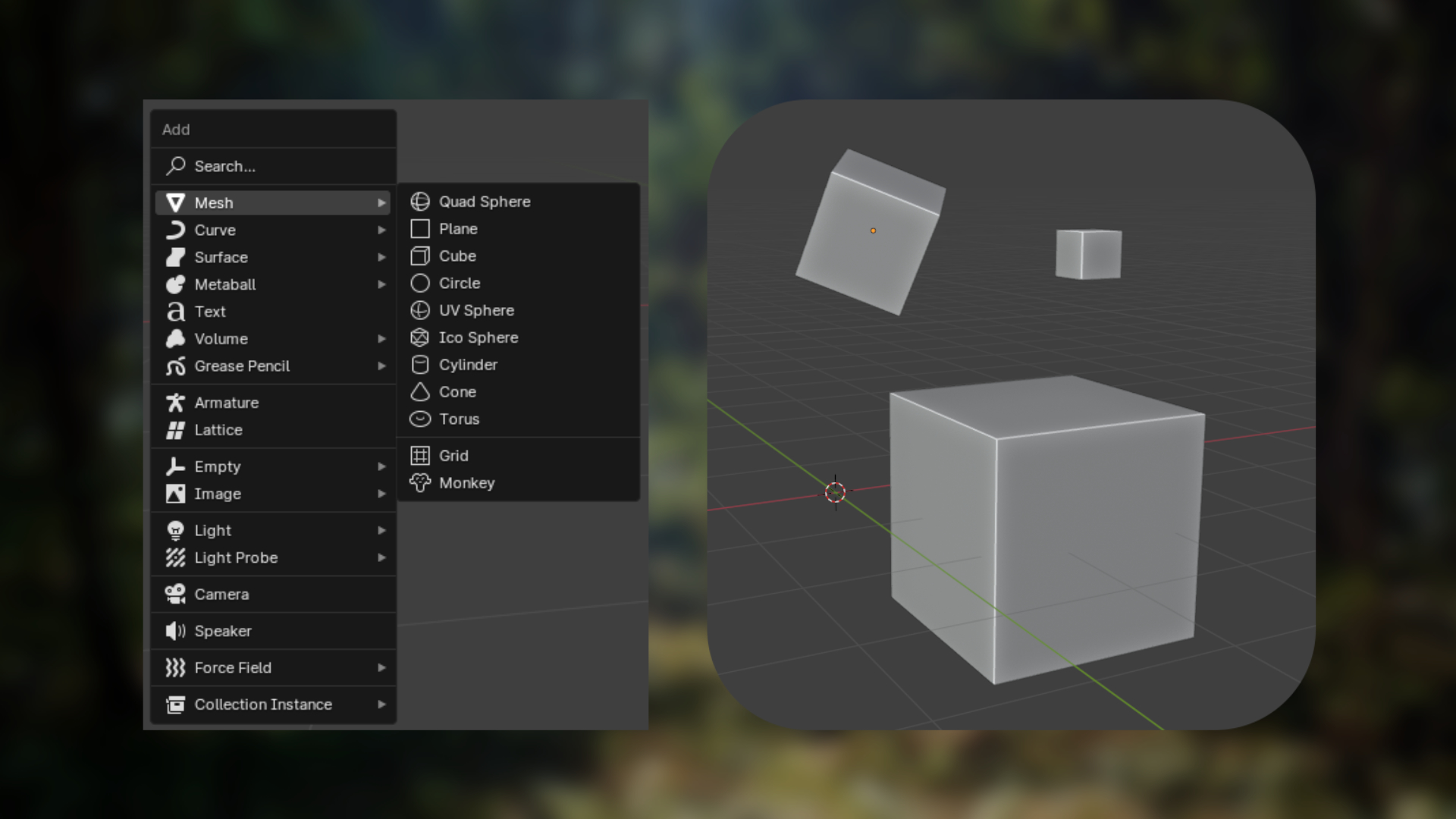
Task: Click the Cube mesh icon
Action: pyautogui.click(x=420, y=256)
